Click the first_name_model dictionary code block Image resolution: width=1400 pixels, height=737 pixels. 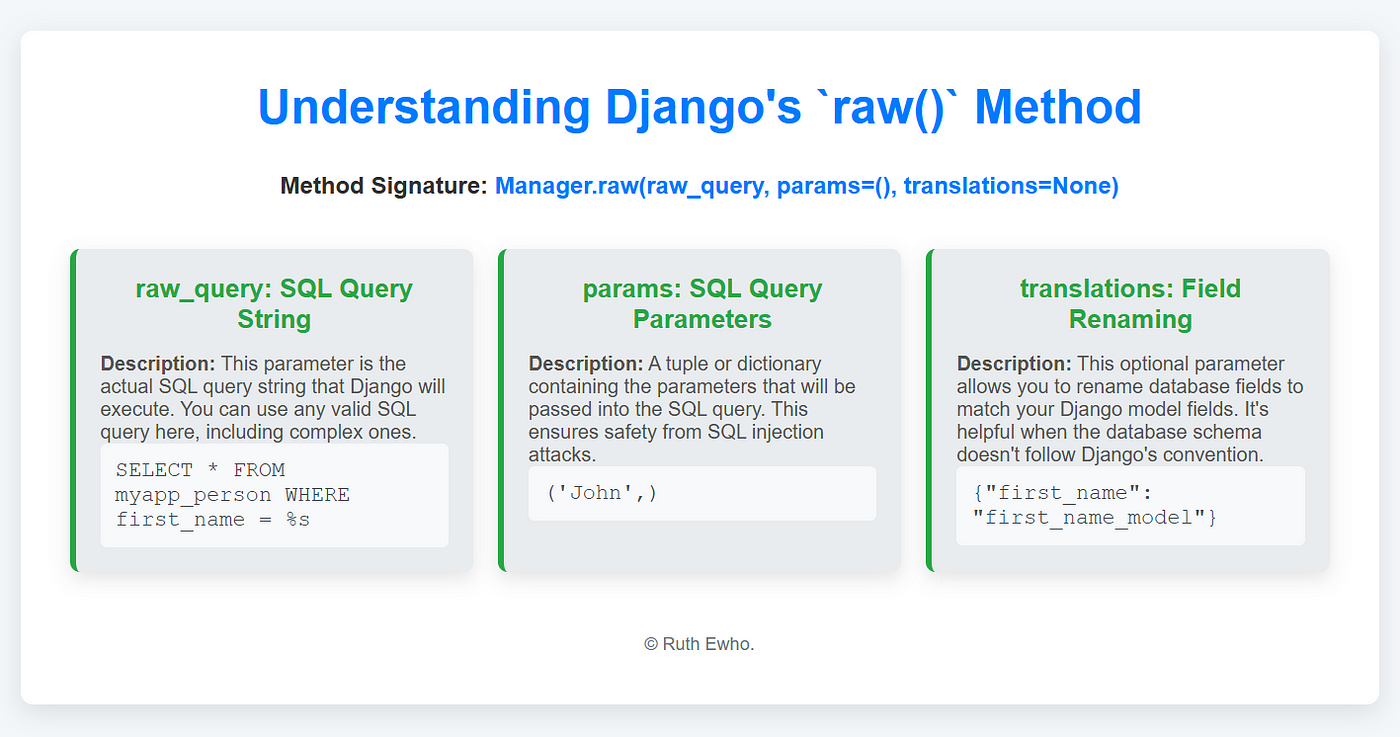click(1130, 505)
